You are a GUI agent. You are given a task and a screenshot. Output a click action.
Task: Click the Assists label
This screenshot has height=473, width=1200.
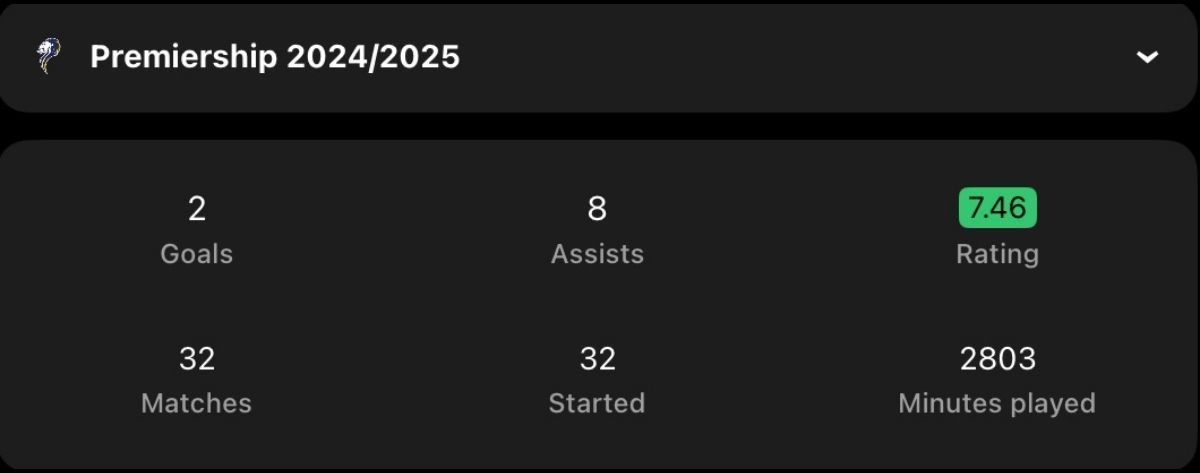point(597,254)
